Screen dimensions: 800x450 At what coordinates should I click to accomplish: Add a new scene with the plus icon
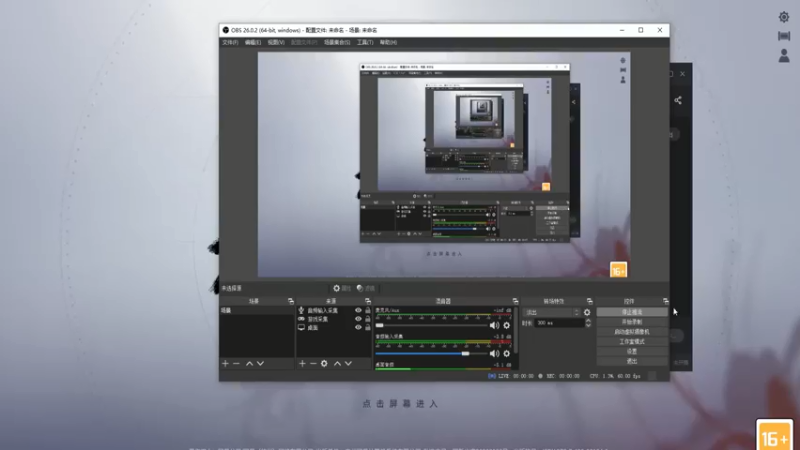[226, 363]
